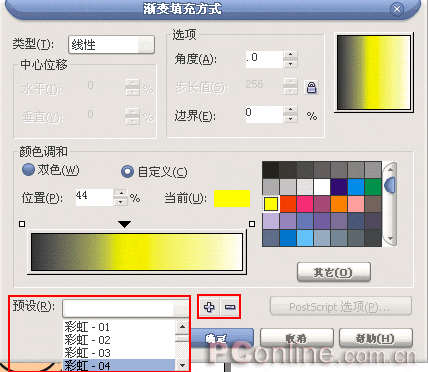This screenshot has height=372, width=428.
Task: Click the 取消 cancel button
Action: 297,339
